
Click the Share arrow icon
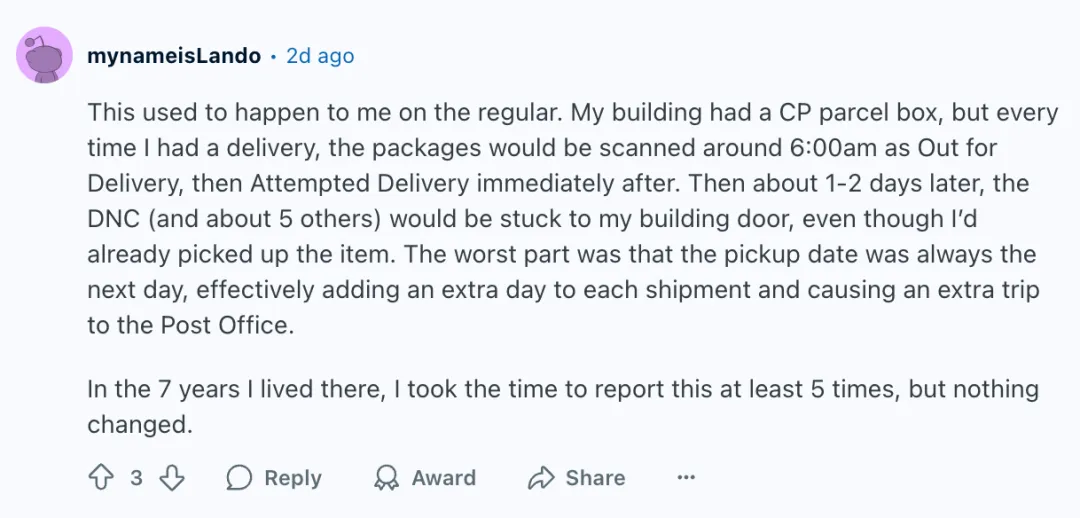(x=541, y=478)
